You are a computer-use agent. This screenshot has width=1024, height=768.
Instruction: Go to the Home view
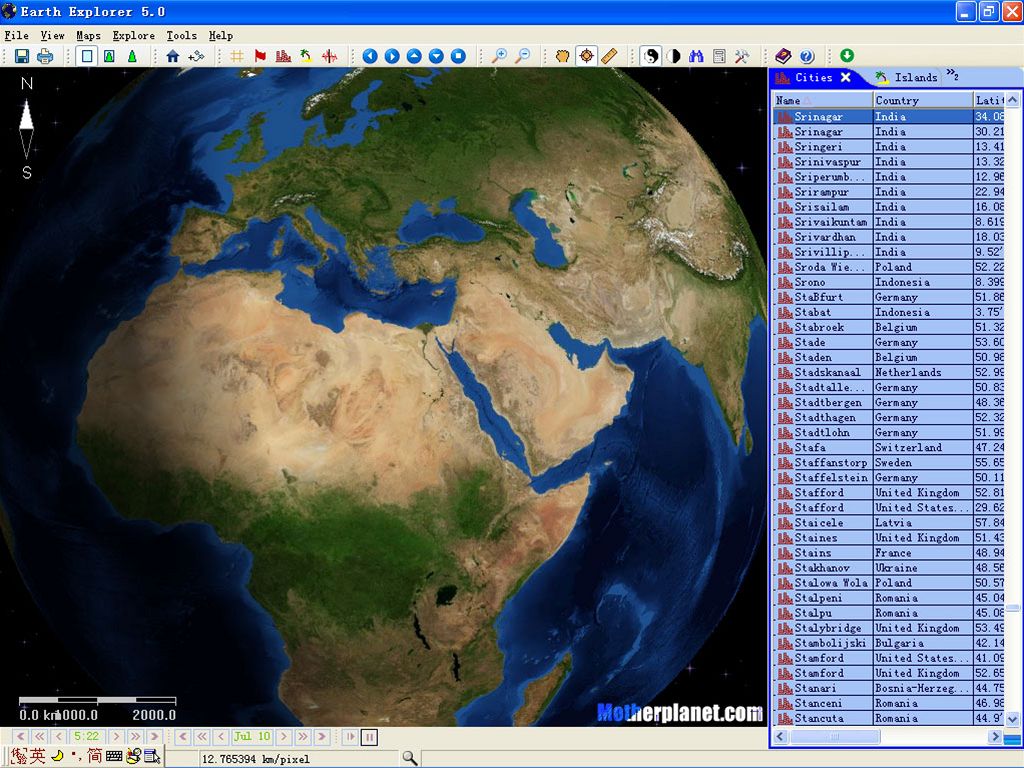173,56
